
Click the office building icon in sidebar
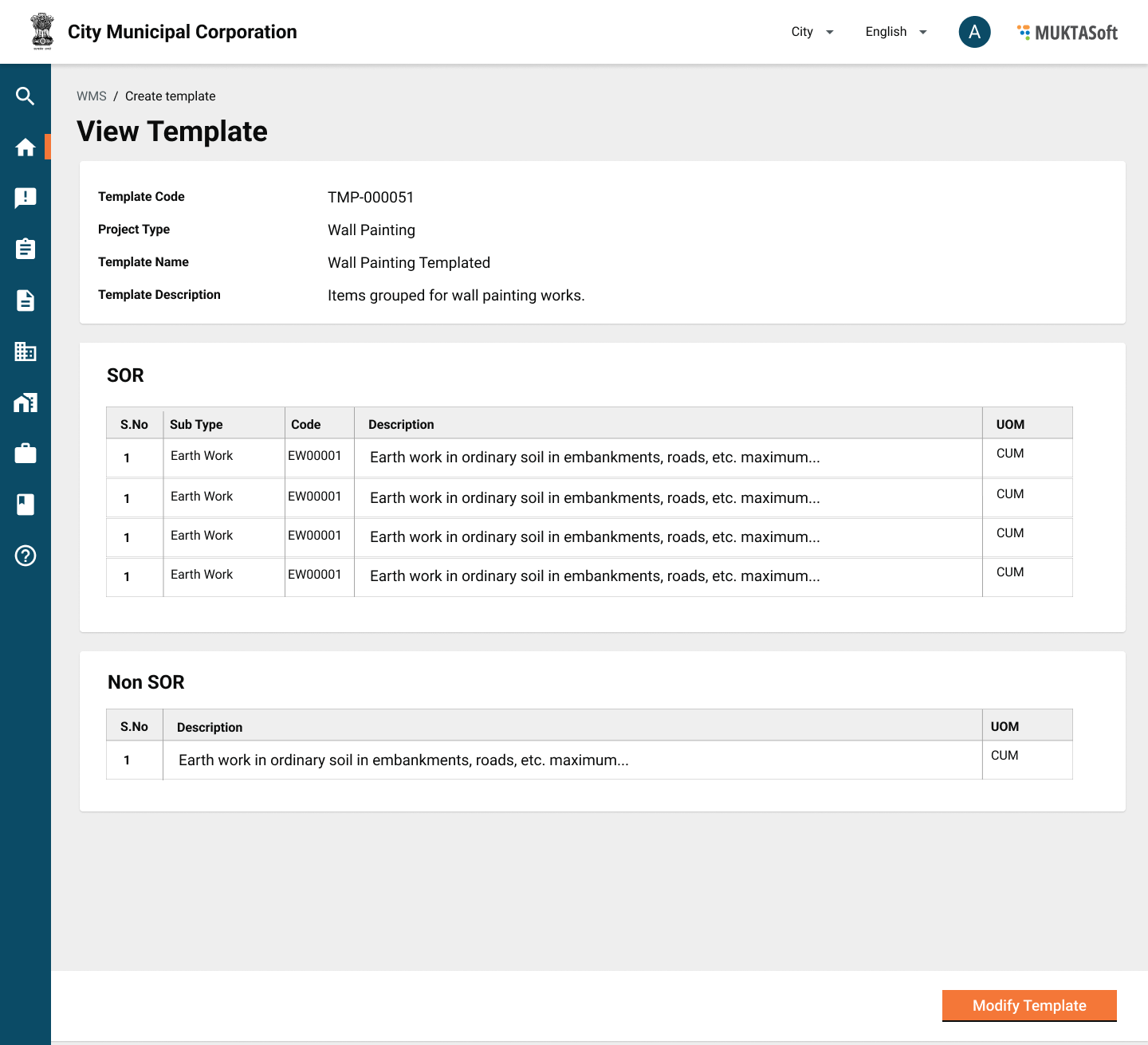click(x=26, y=352)
